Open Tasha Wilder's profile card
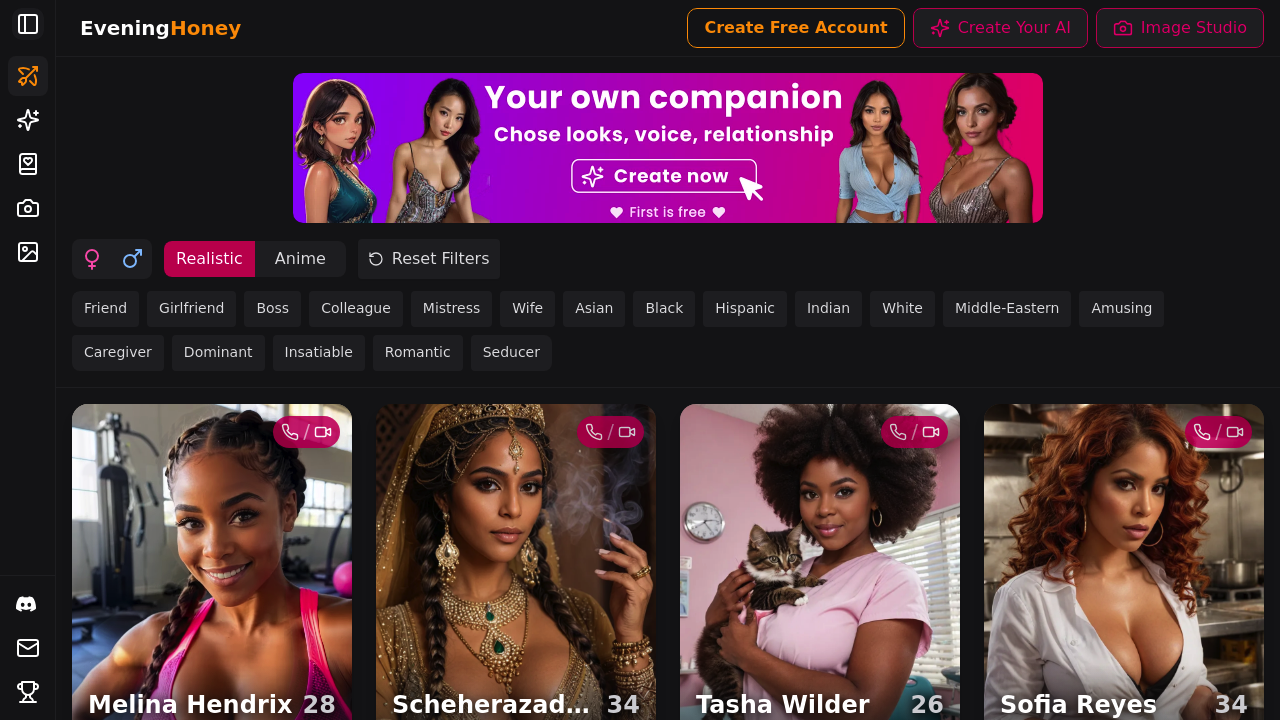Image resolution: width=1280 pixels, height=720 pixels. click(820, 562)
